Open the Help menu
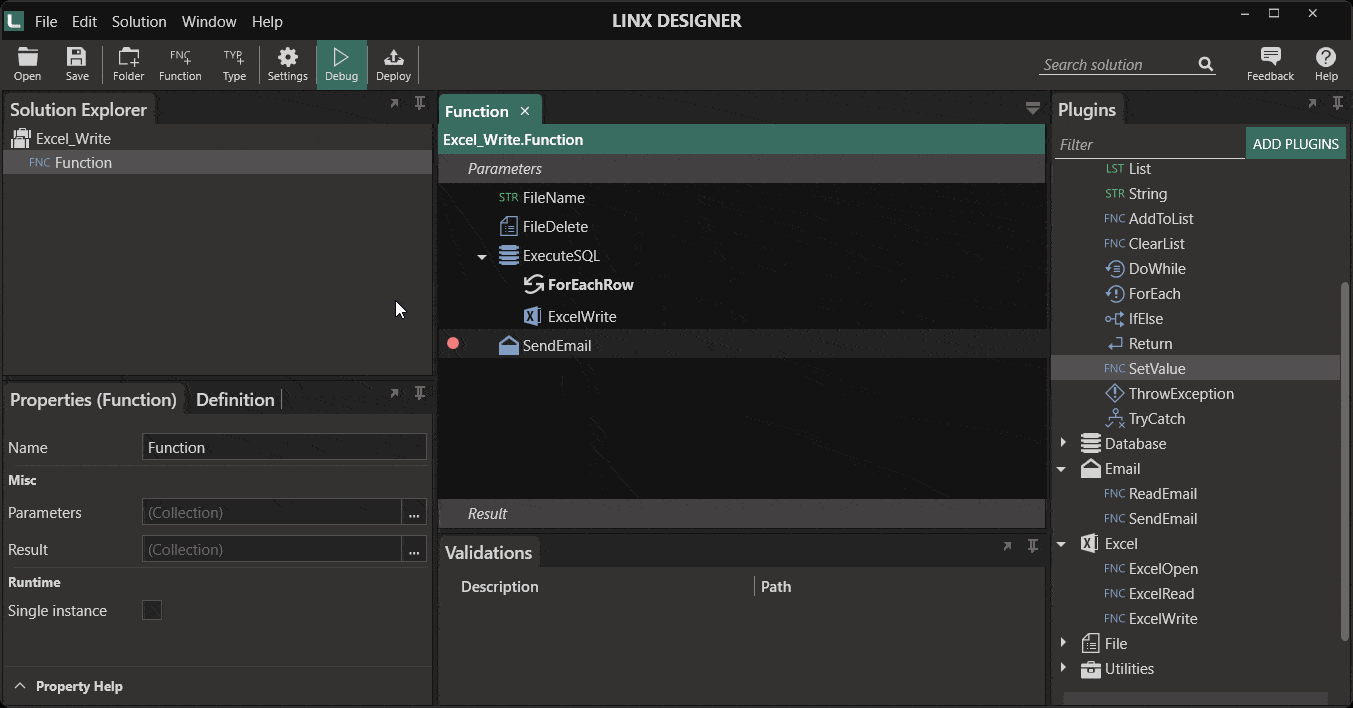 (x=267, y=21)
